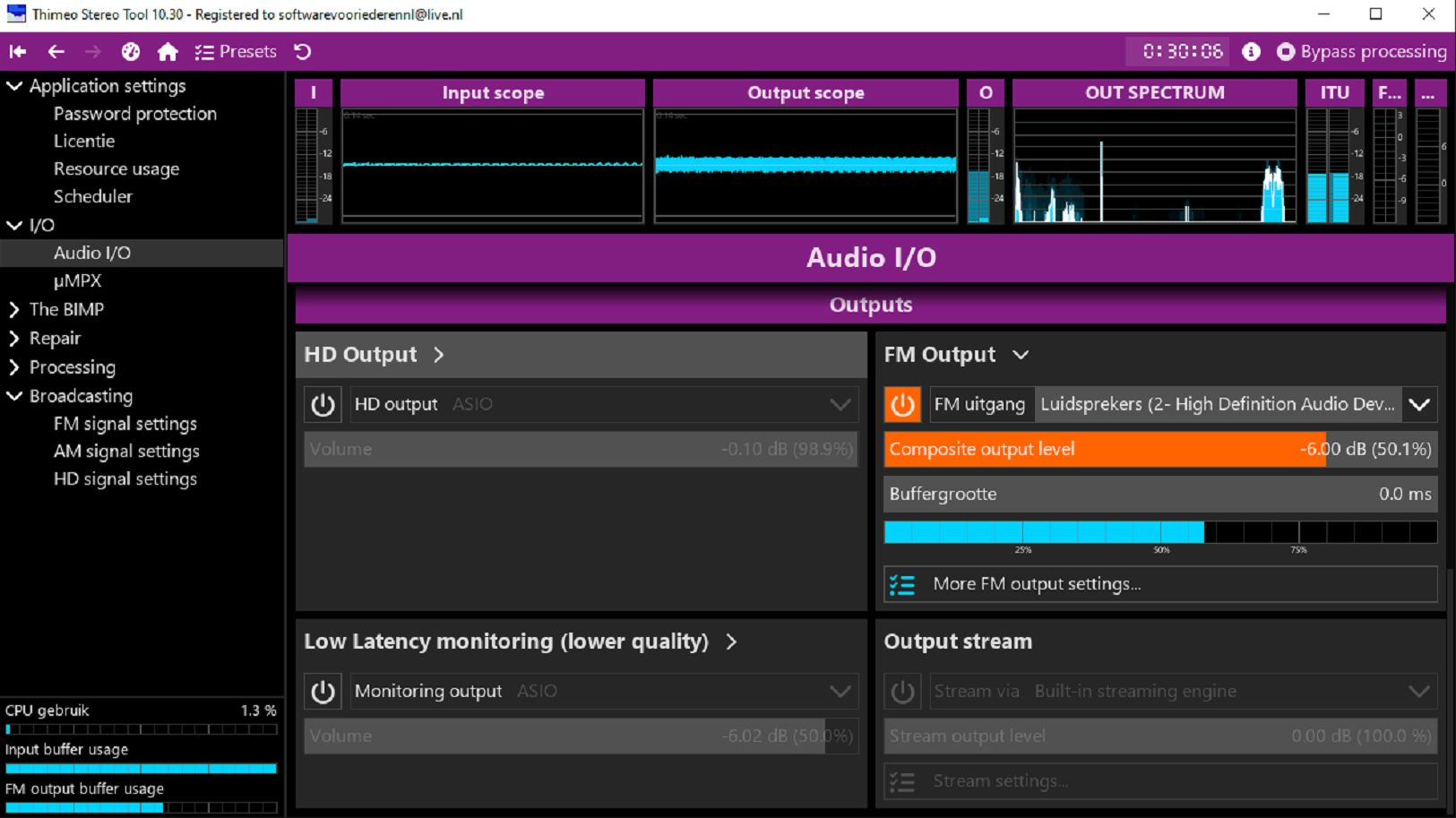Expand the HD Output section chevron
Screen dimensions: 1456x818
pyautogui.click(x=439, y=355)
